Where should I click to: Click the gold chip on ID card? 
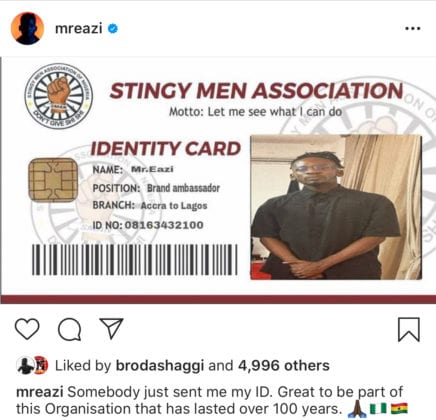click(53, 180)
